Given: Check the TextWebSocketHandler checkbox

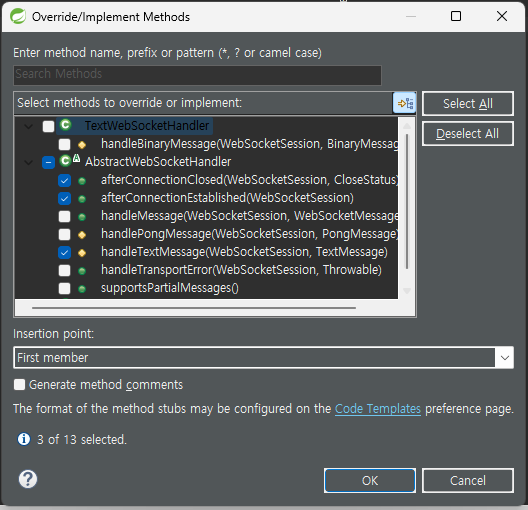Looking at the screenshot, I should (48, 127).
